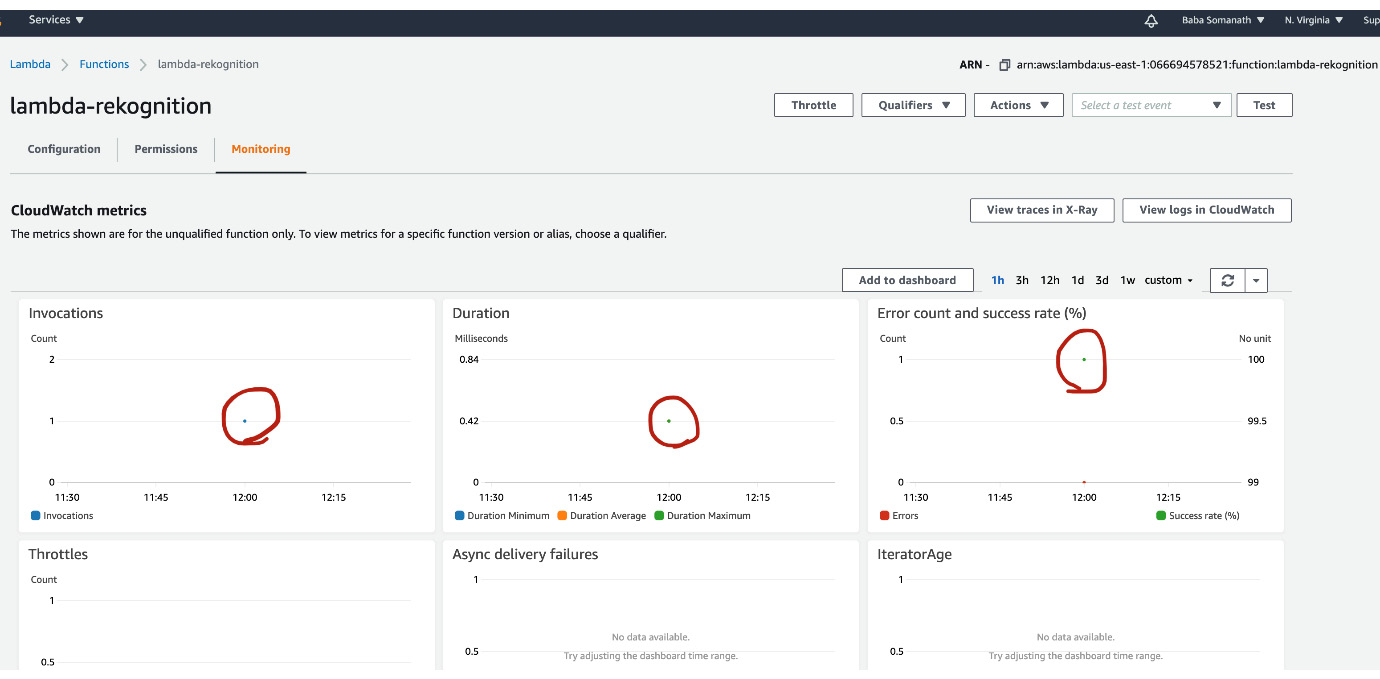Toggle the Duration Minimum legend swatch

(459, 516)
